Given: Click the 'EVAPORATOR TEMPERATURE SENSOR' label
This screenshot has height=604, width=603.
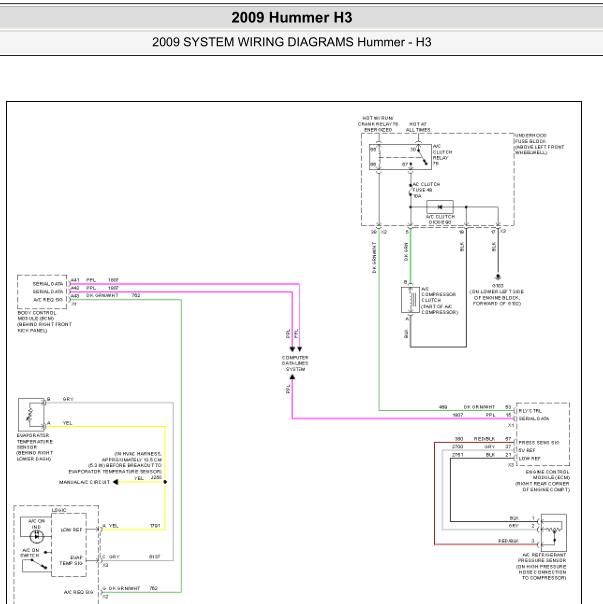Looking at the screenshot, I should click(35, 447).
